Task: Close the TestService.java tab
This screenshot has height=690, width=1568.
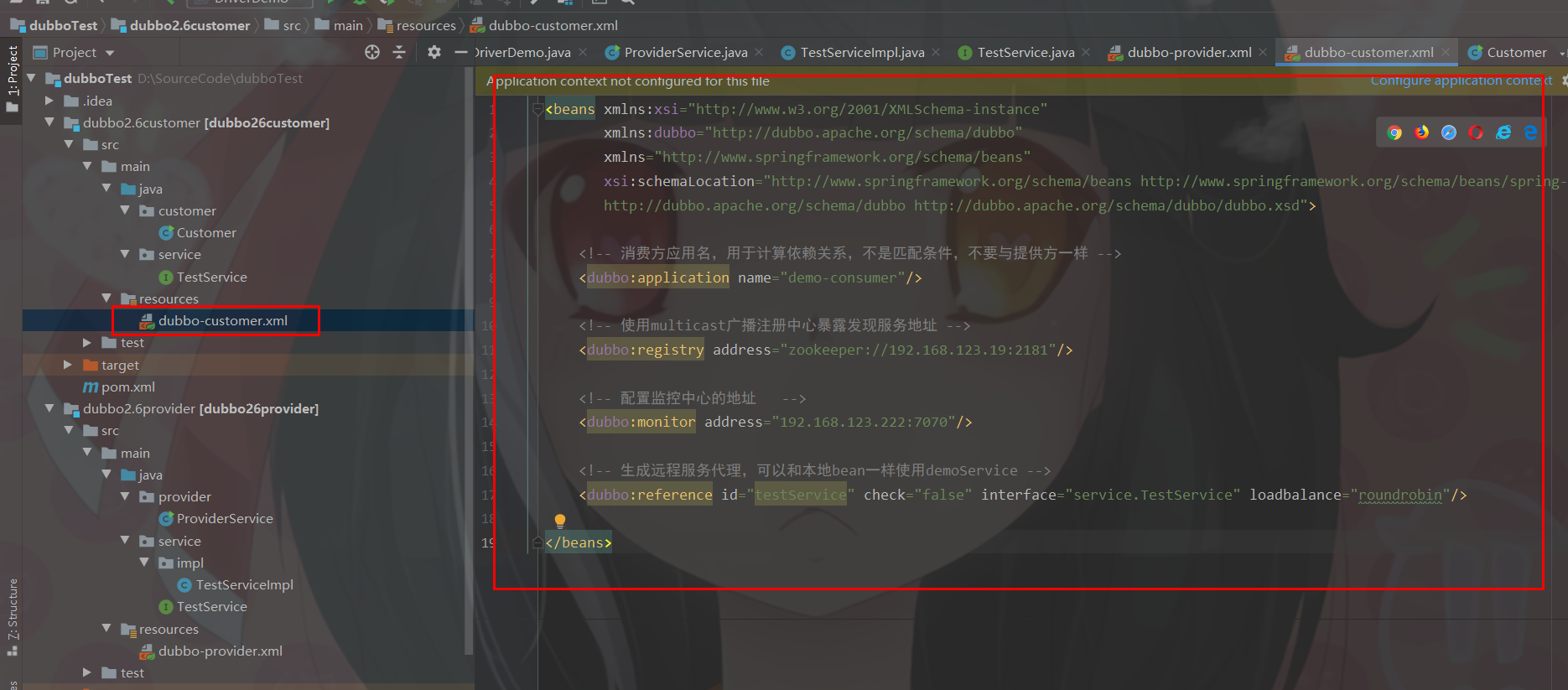Action: 1086,52
